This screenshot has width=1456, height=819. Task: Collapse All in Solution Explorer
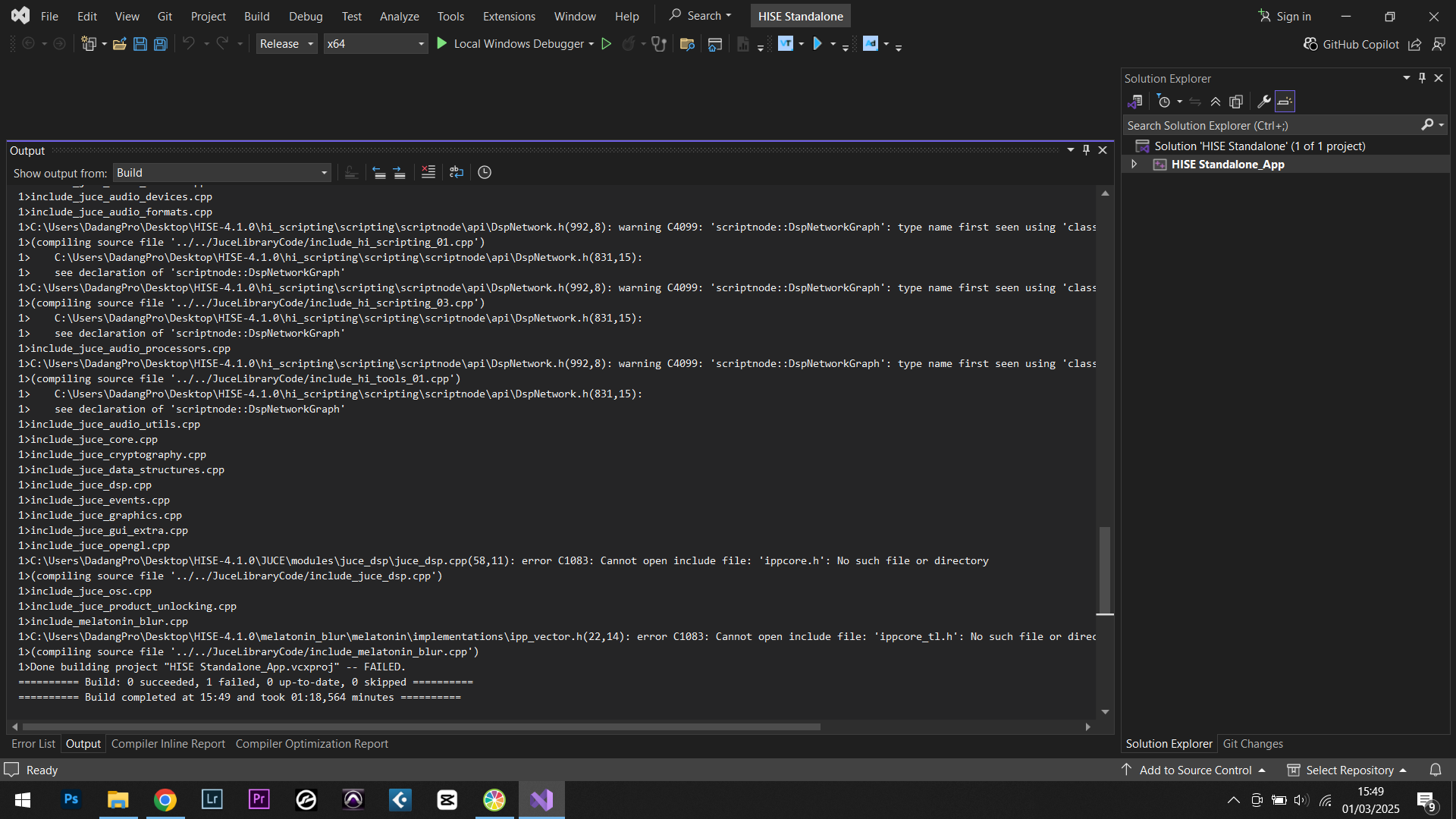click(x=1216, y=102)
